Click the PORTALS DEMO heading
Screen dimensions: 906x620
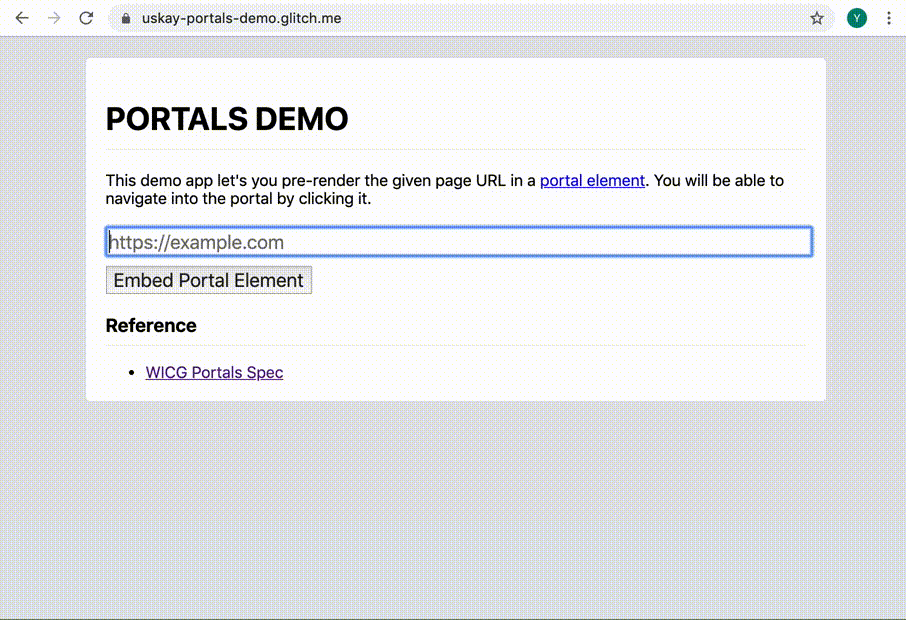(x=226, y=118)
